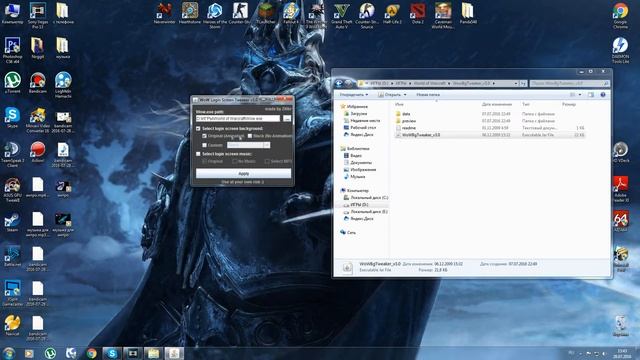Select the Select MP3 music checkbox
This screenshot has width=640, height=360.
[x=267, y=162]
